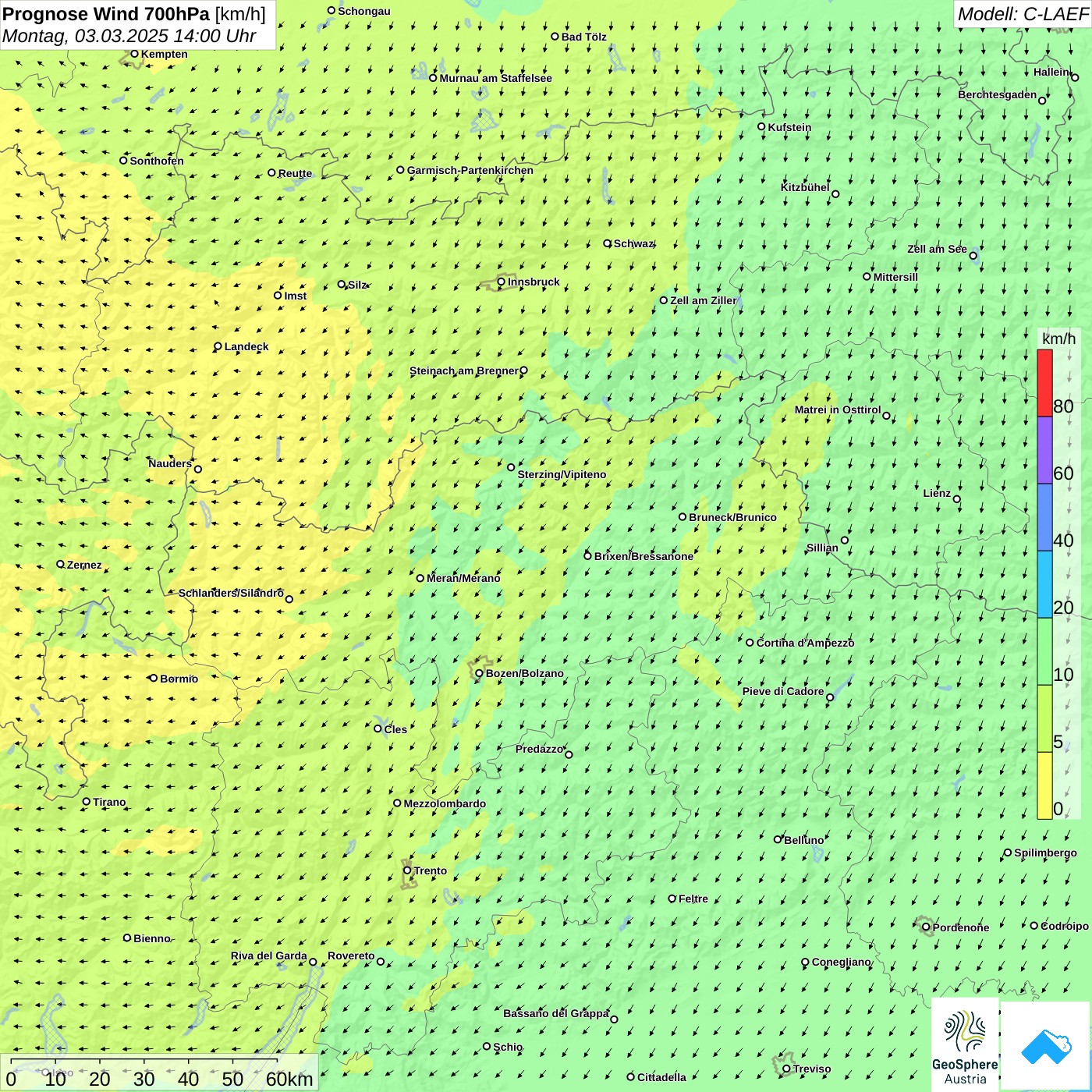
Task: Click the 'Riva del Garda' label
Action: tap(269, 955)
